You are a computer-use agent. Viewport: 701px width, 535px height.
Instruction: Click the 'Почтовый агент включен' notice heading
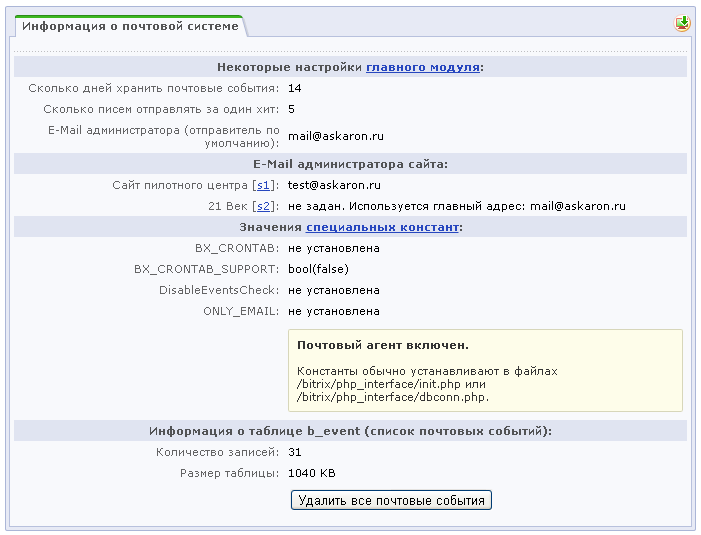tap(383, 345)
